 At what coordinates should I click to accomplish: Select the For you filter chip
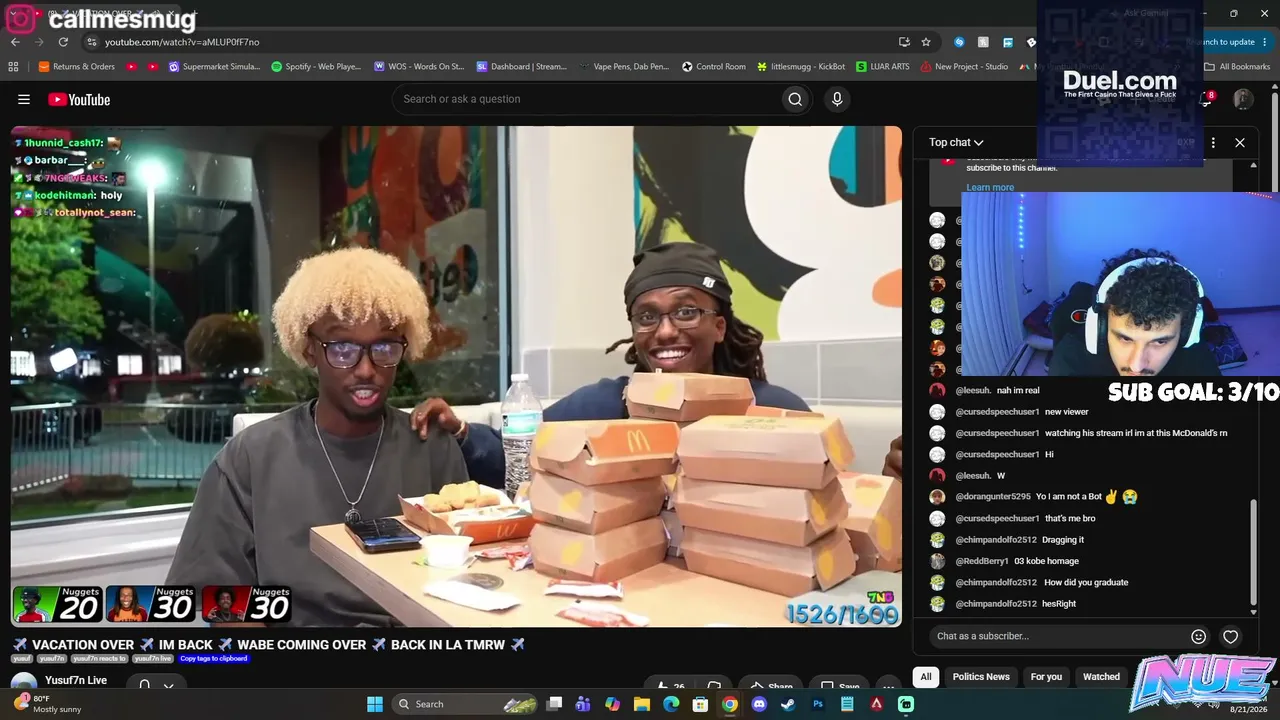click(x=1046, y=677)
